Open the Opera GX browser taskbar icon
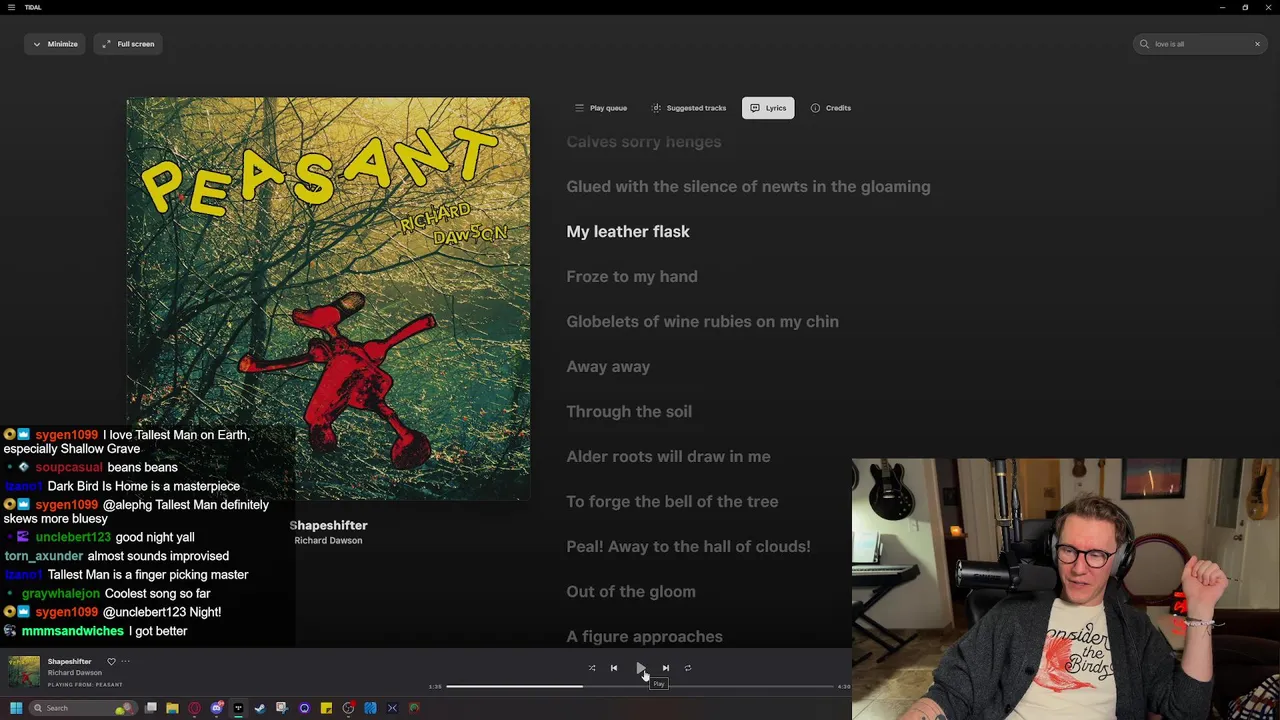Image resolution: width=1280 pixels, height=720 pixels. point(194,708)
